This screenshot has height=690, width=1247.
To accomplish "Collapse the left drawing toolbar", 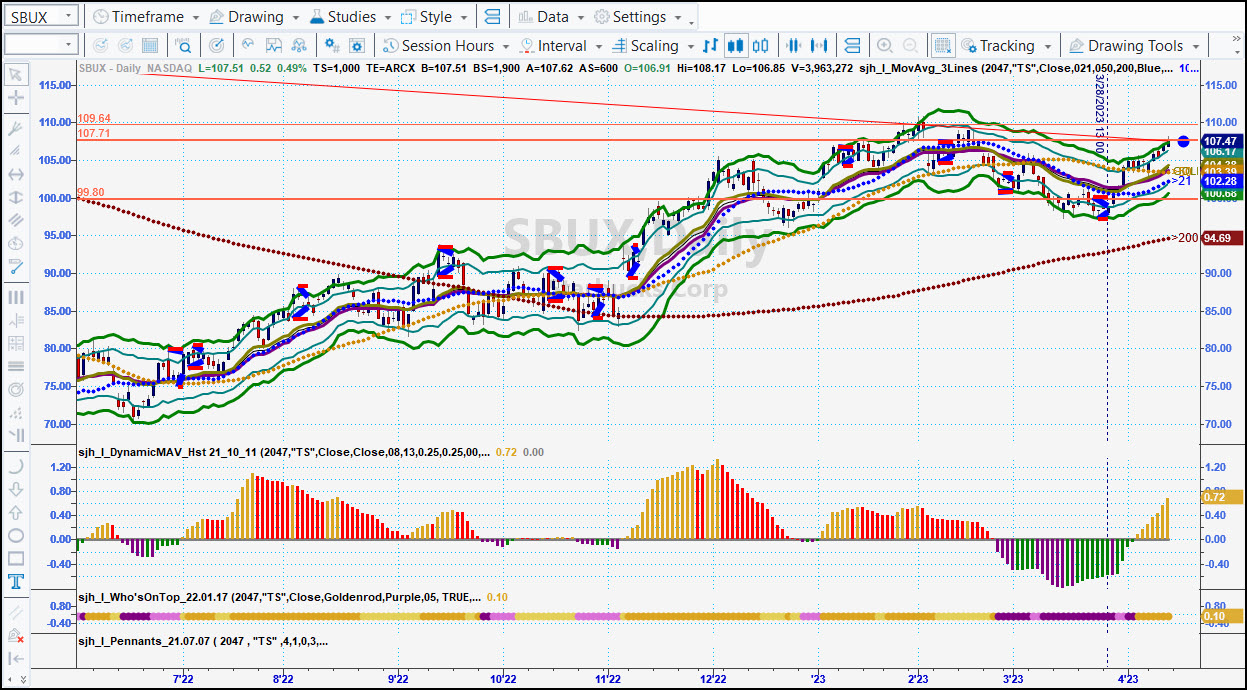I will pos(16,658).
